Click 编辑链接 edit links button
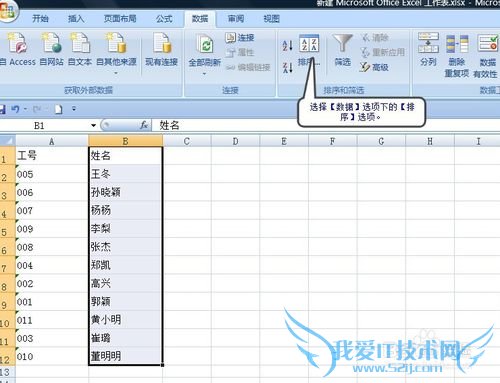Viewport: 500px width, 383px height. click(x=248, y=67)
